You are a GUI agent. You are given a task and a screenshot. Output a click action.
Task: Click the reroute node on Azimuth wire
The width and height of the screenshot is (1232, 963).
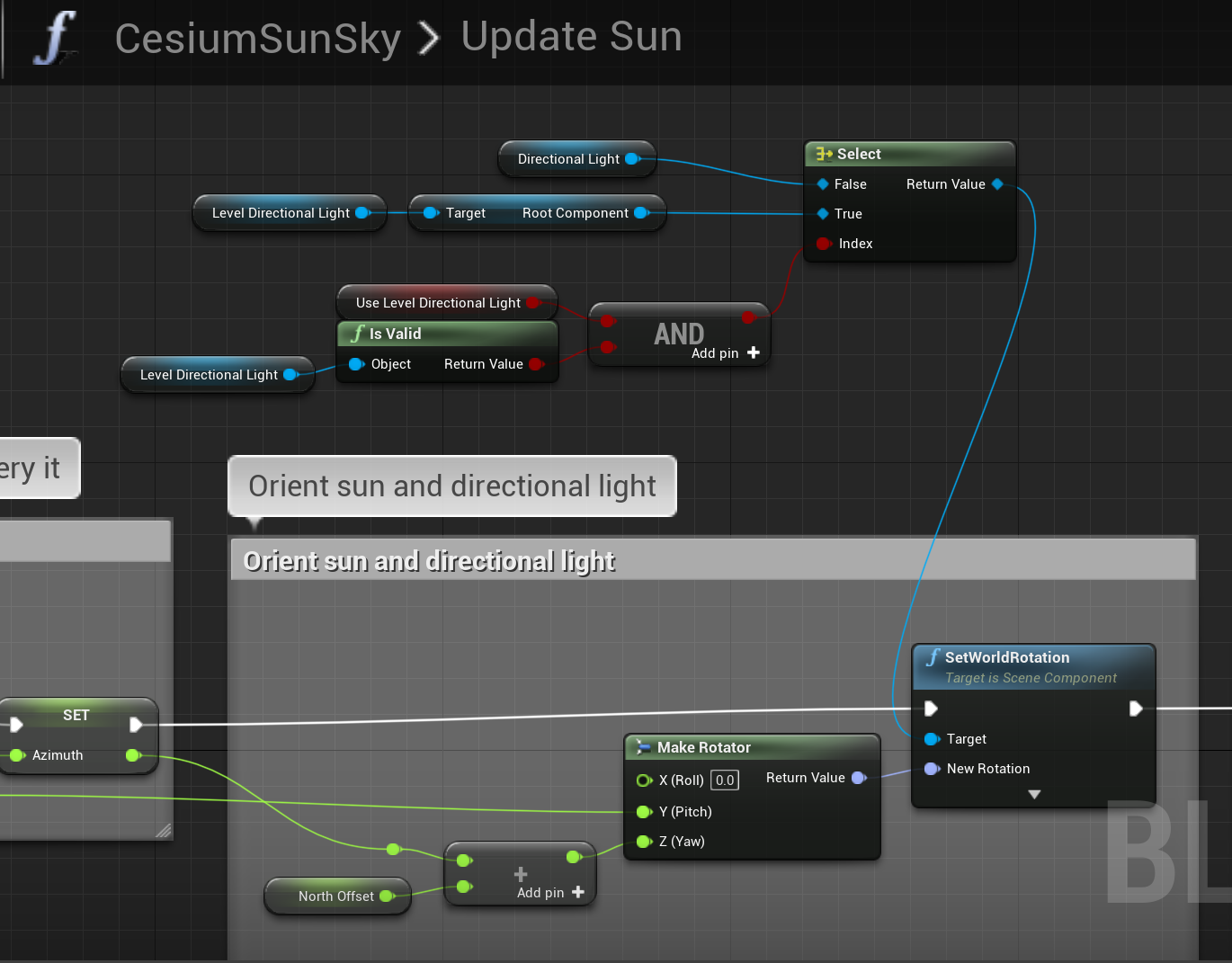click(393, 849)
